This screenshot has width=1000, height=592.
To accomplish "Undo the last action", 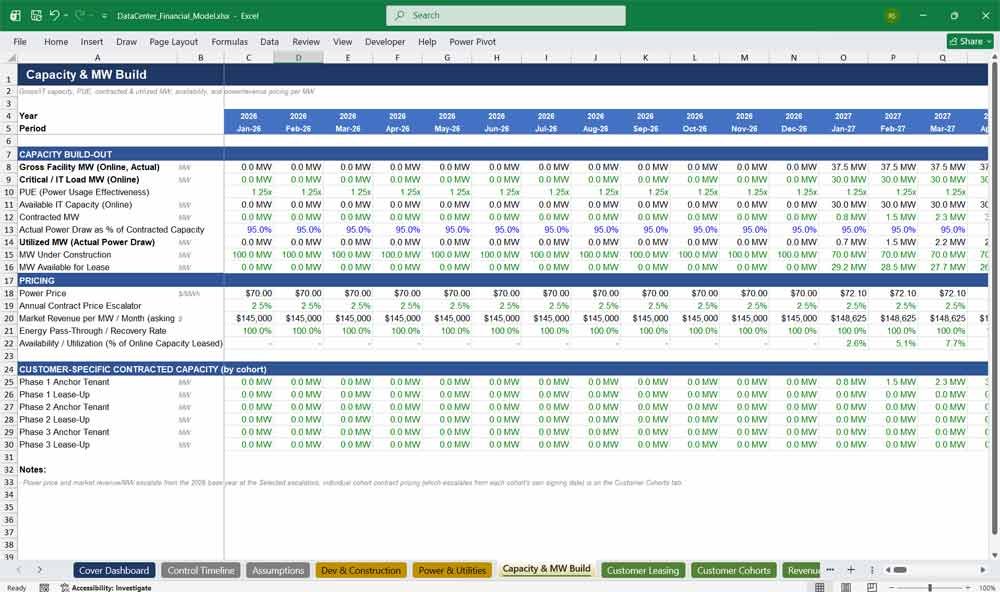I will coord(54,15).
